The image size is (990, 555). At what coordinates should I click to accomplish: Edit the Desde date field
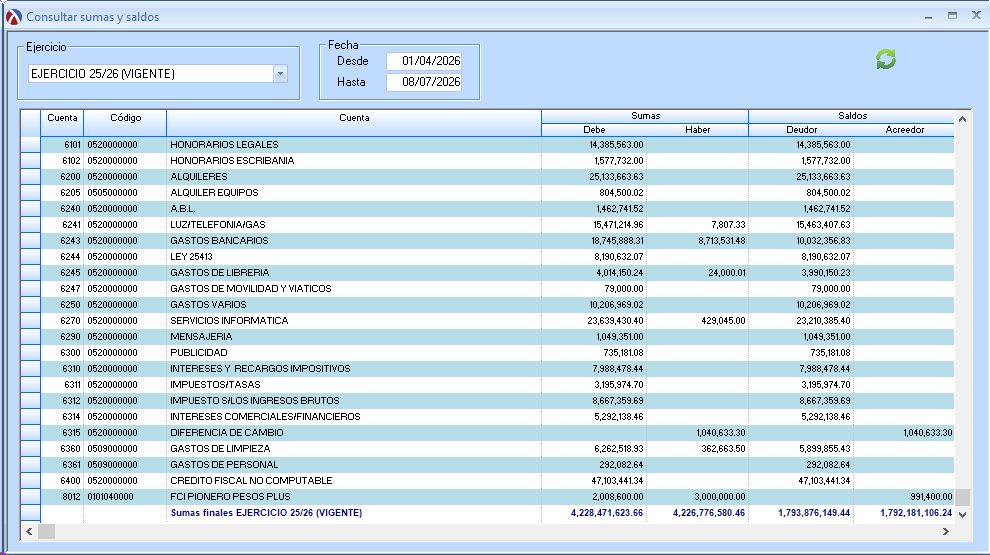point(424,61)
